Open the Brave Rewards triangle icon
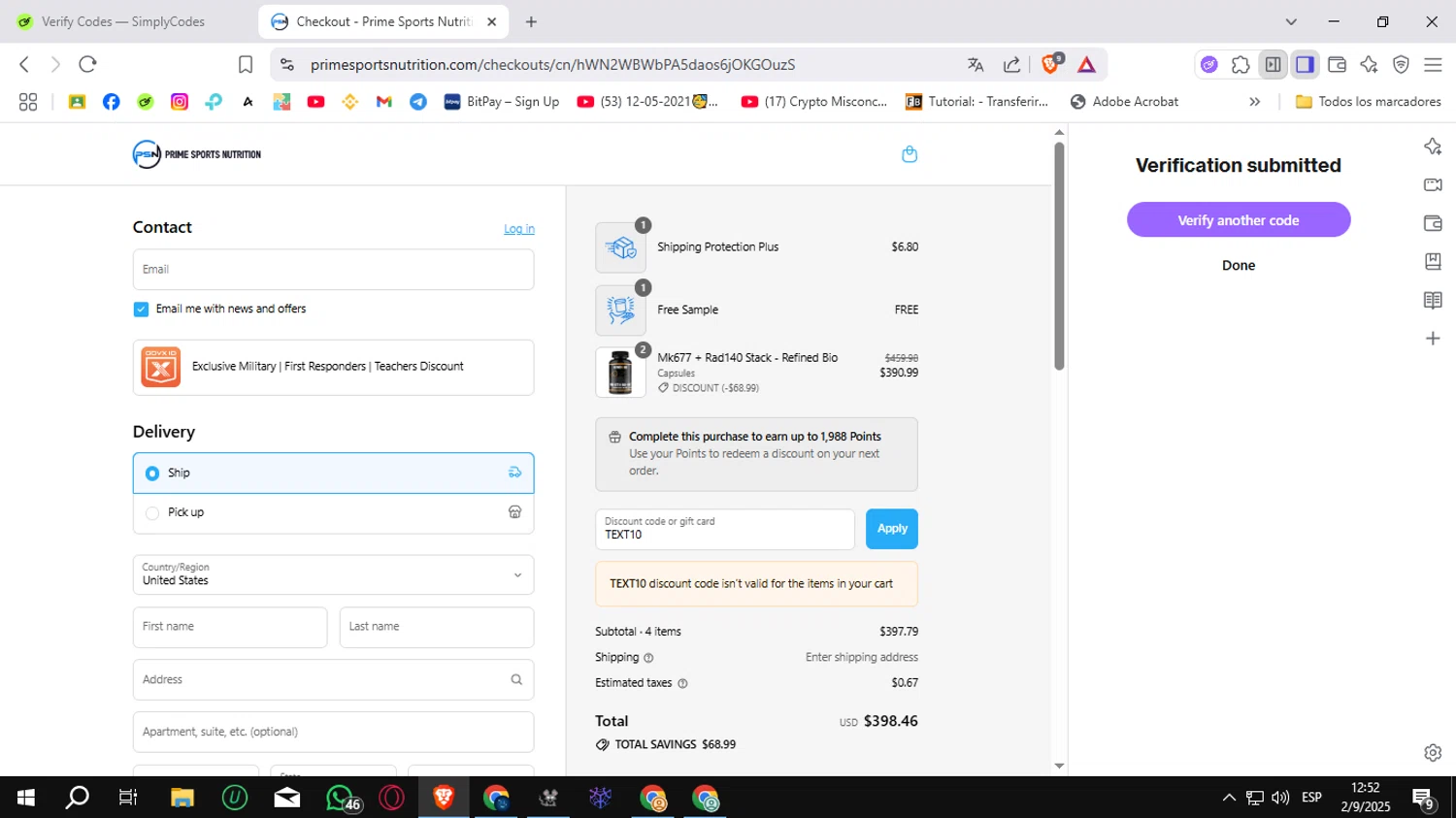This screenshot has height=818, width=1456. point(1086,65)
